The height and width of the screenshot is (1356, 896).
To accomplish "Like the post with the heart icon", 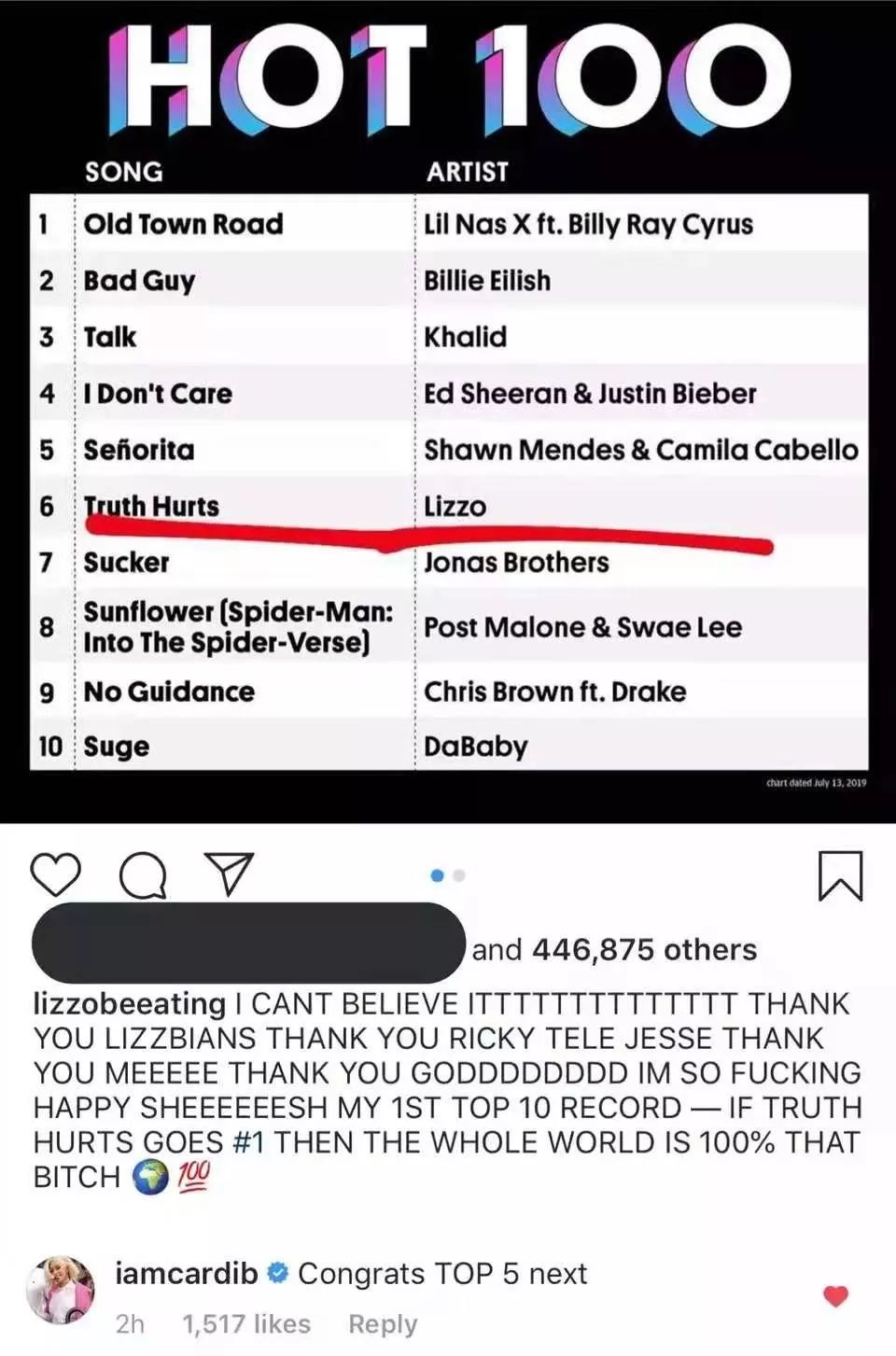I will 56,874.
